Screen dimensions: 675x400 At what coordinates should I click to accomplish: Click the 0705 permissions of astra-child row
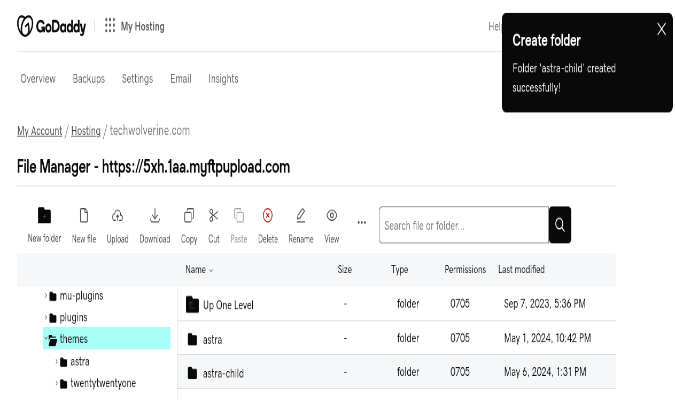460,372
